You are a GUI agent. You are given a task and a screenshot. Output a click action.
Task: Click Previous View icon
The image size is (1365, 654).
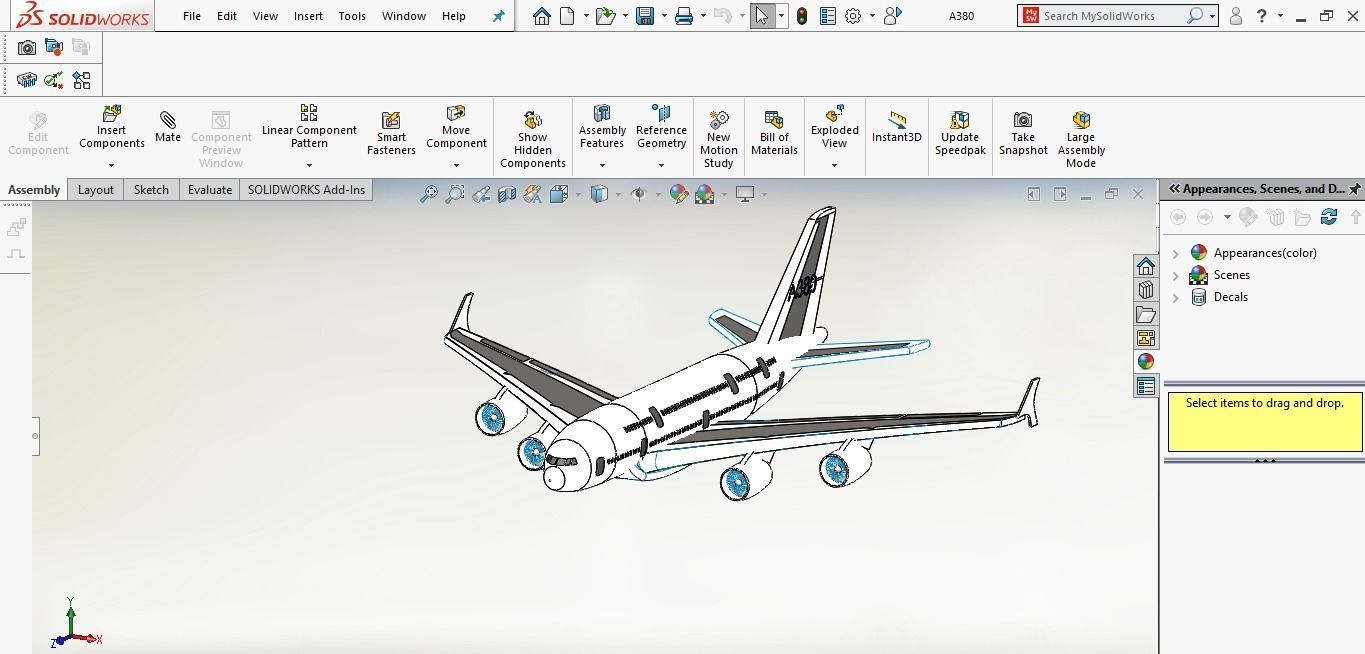coord(481,194)
